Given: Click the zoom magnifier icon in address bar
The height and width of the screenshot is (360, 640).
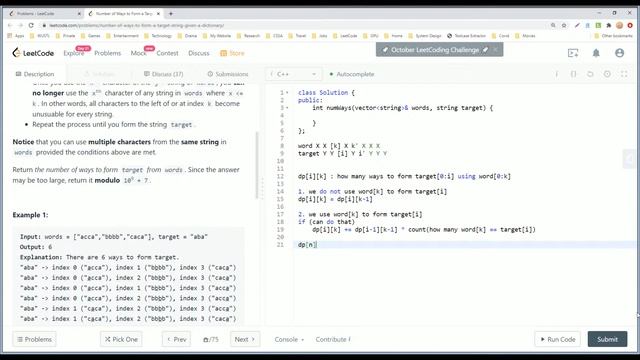Looking at the screenshot, I should pyautogui.click(x=553, y=25).
